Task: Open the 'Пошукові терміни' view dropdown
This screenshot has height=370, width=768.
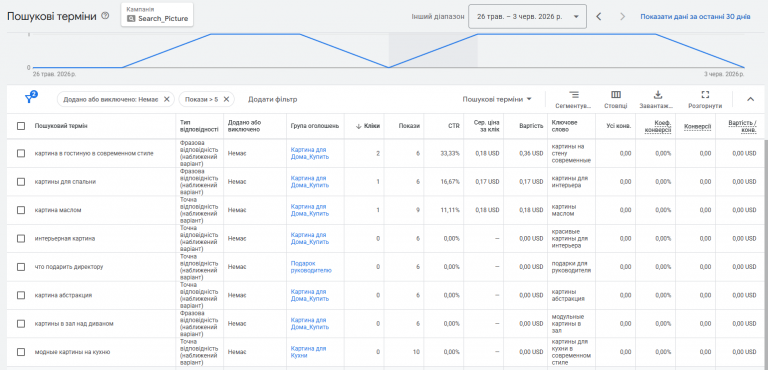Action: pos(497,99)
